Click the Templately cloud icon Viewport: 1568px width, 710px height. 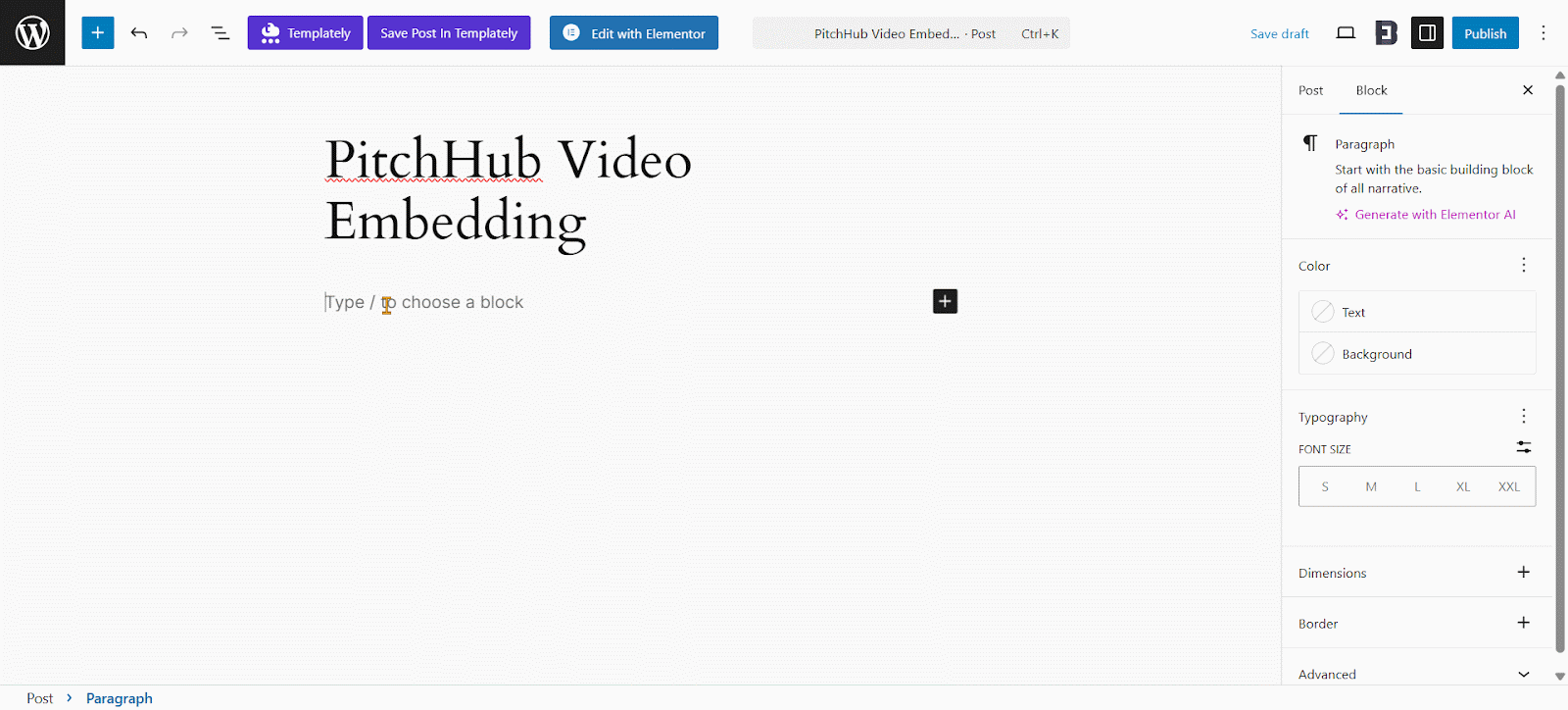(270, 33)
